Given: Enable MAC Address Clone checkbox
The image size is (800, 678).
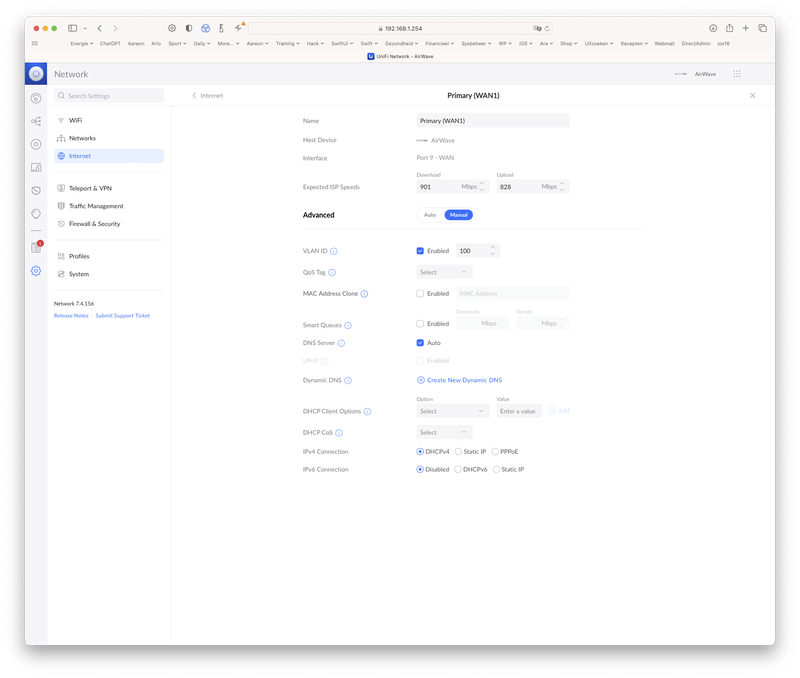Looking at the screenshot, I should pyautogui.click(x=420, y=293).
